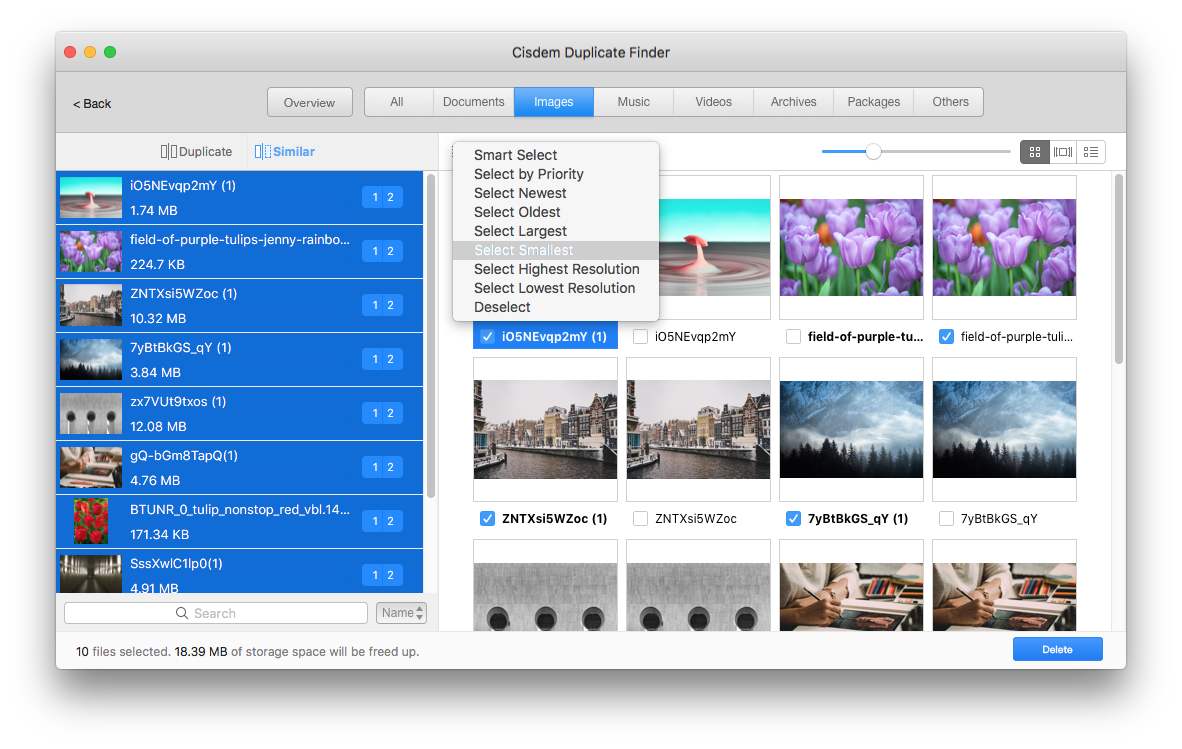Screen dimensions: 1182x749
Task: Check the ZNTXsi5WZoc checkbox
Action: tap(640, 518)
